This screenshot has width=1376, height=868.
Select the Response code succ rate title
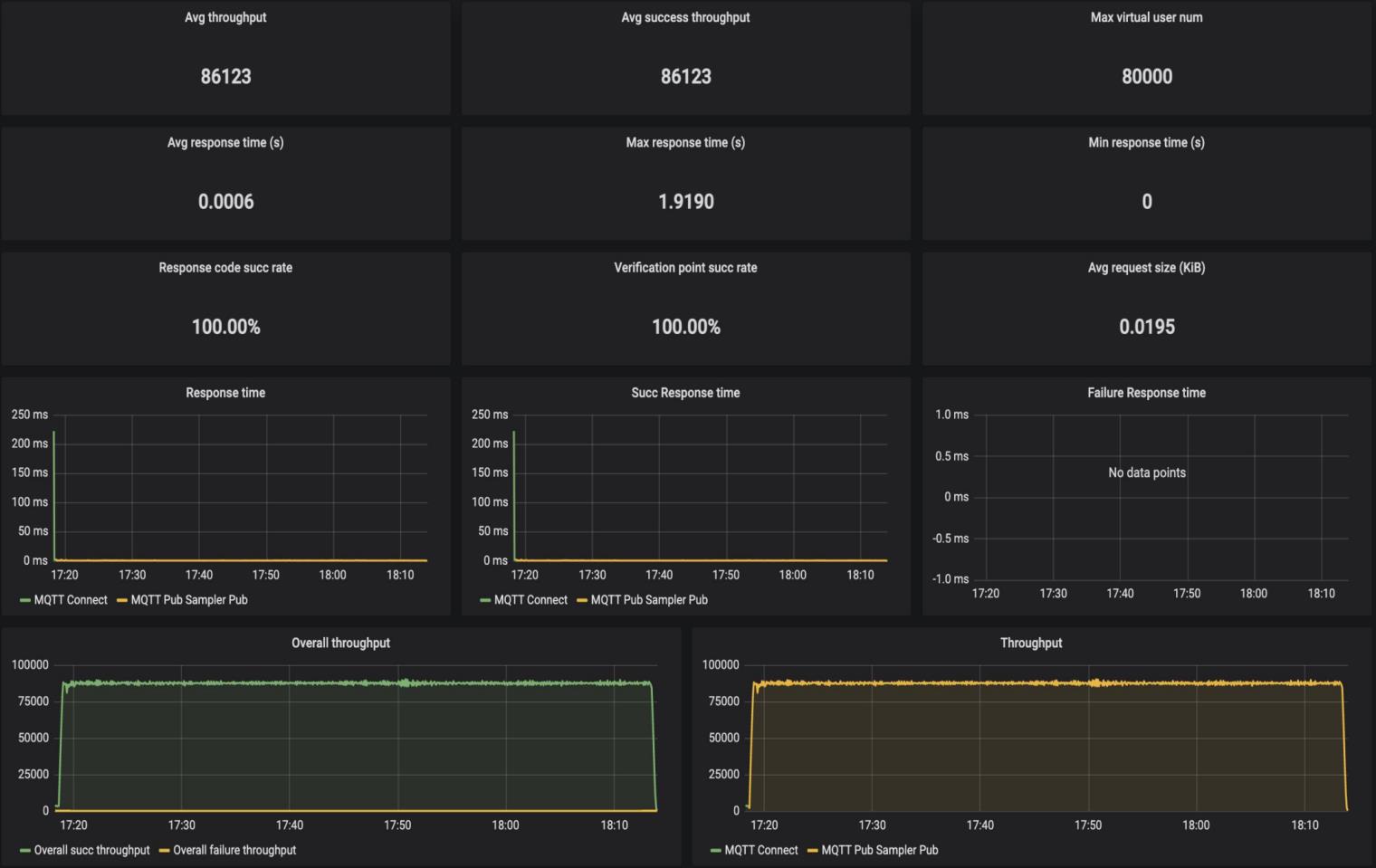(x=225, y=267)
